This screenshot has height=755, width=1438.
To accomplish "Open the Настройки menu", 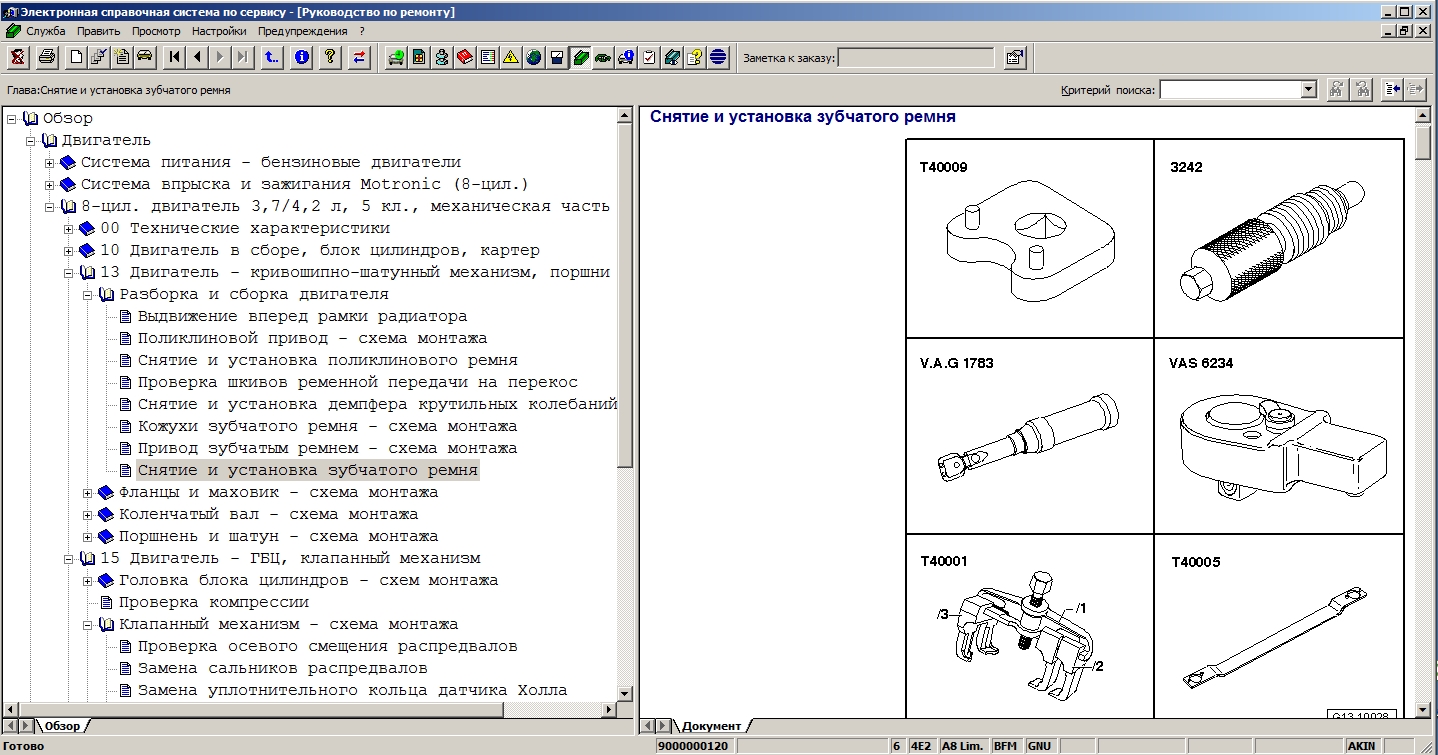I will point(219,31).
